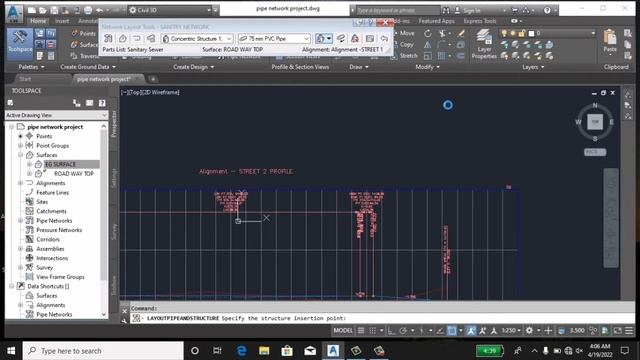
Task: Click the Open folder icon in quick access toolbar
Action: click(x=42, y=10)
